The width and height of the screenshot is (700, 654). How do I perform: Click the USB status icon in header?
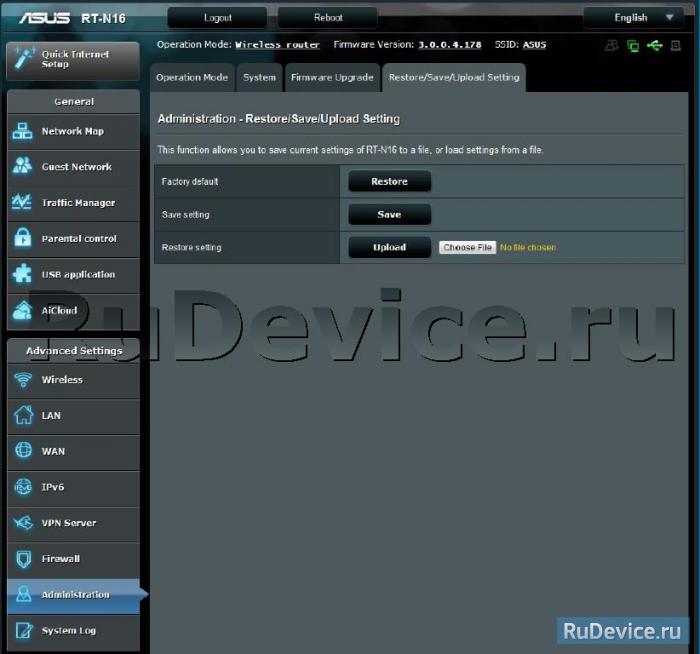coord(655,45)
